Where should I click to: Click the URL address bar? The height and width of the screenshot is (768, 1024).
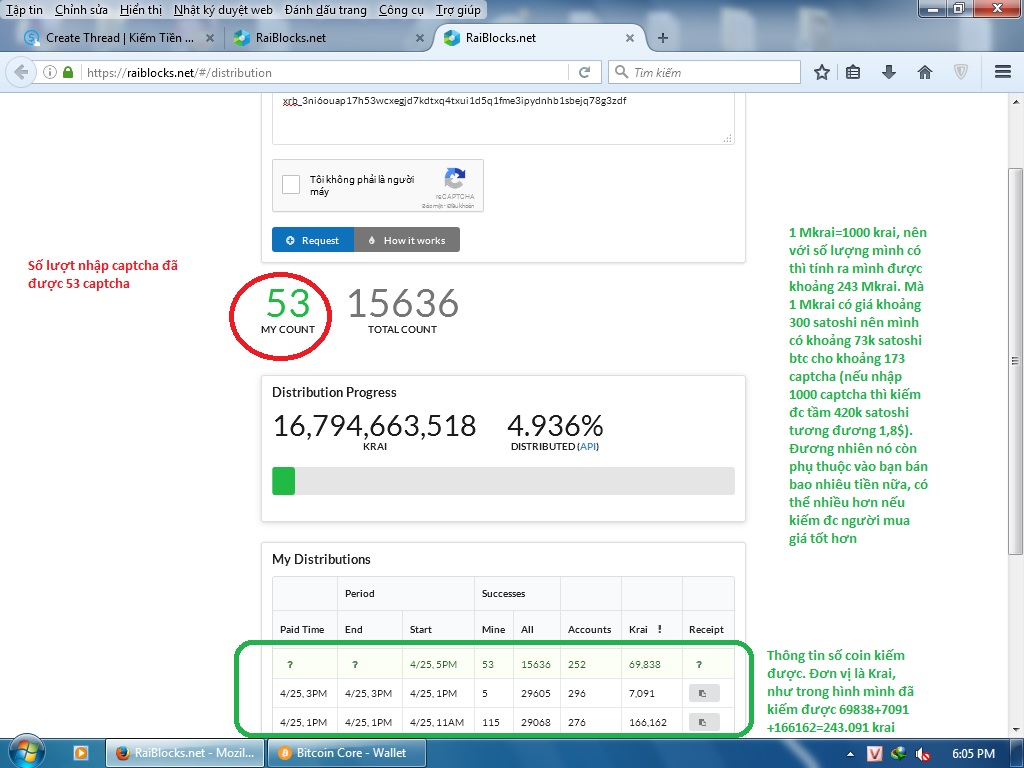tap(325, 72)
